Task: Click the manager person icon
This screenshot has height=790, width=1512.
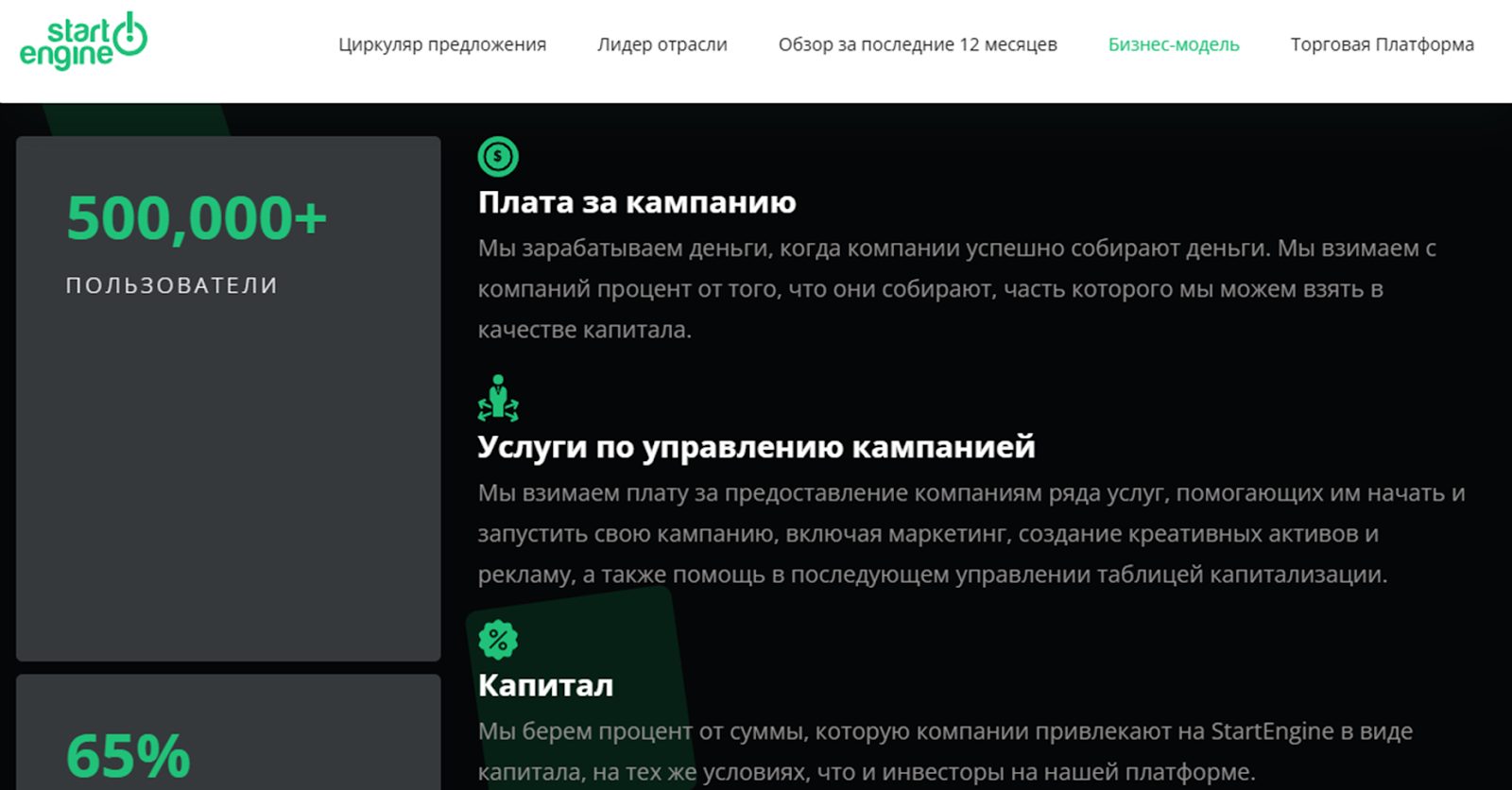Action: coord(498,398)
